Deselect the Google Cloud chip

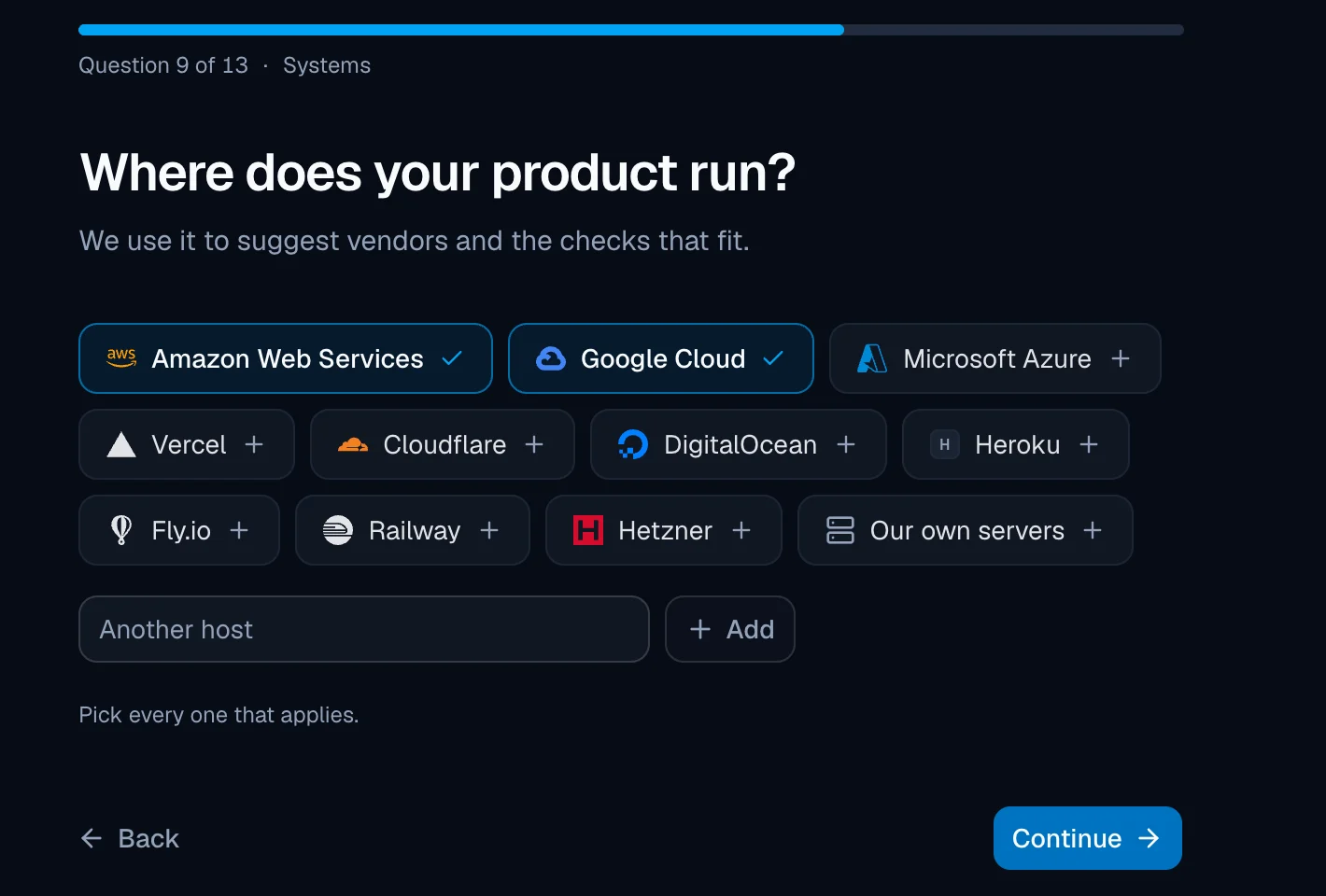pyautogui.click(x=661, y=358)
